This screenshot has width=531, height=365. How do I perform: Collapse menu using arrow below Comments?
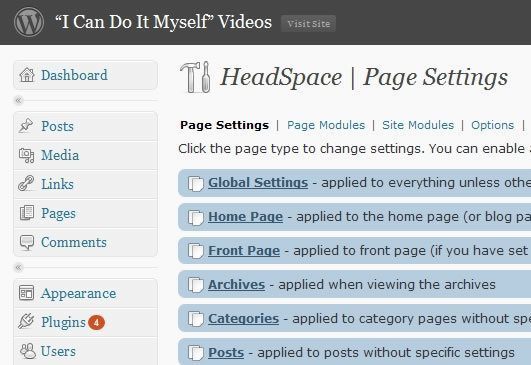[x=19, y=268]
